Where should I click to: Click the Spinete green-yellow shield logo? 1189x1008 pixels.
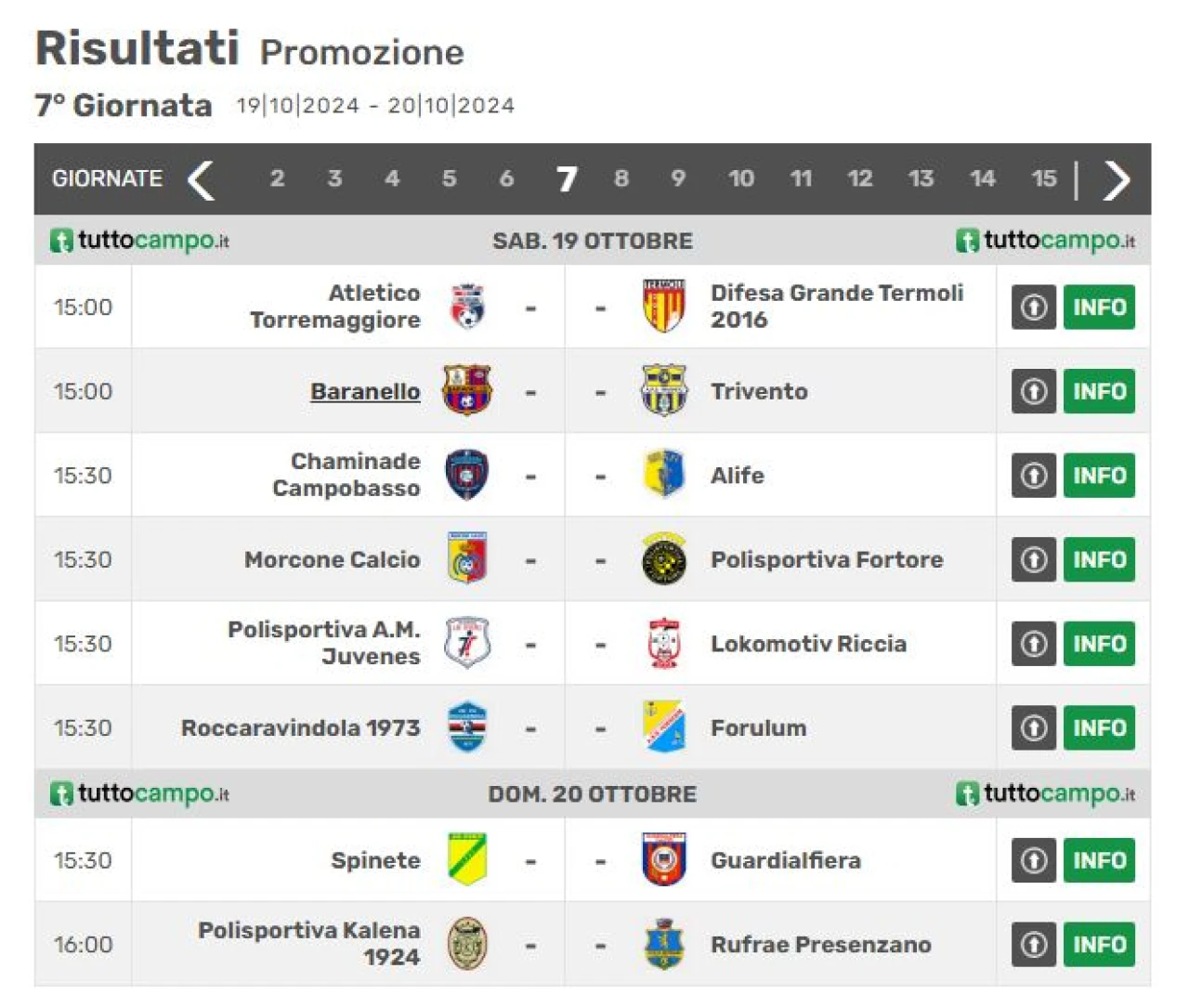point(467,859)
